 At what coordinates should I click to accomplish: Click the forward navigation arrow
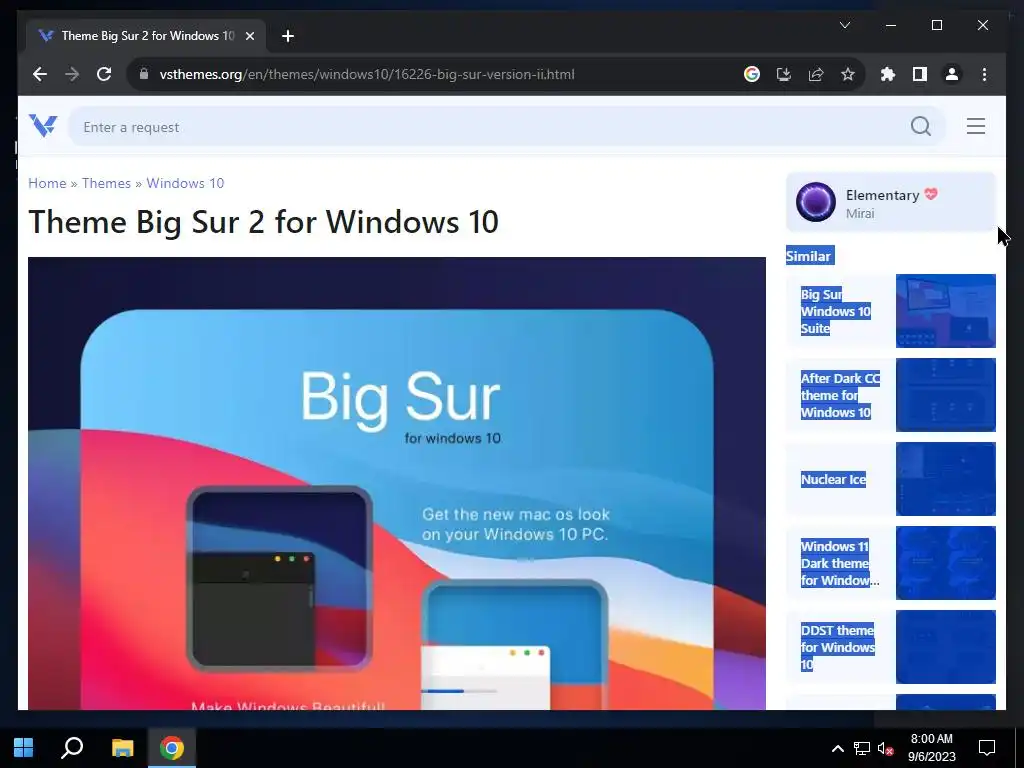pyautogui.click(x=72, y=74)
